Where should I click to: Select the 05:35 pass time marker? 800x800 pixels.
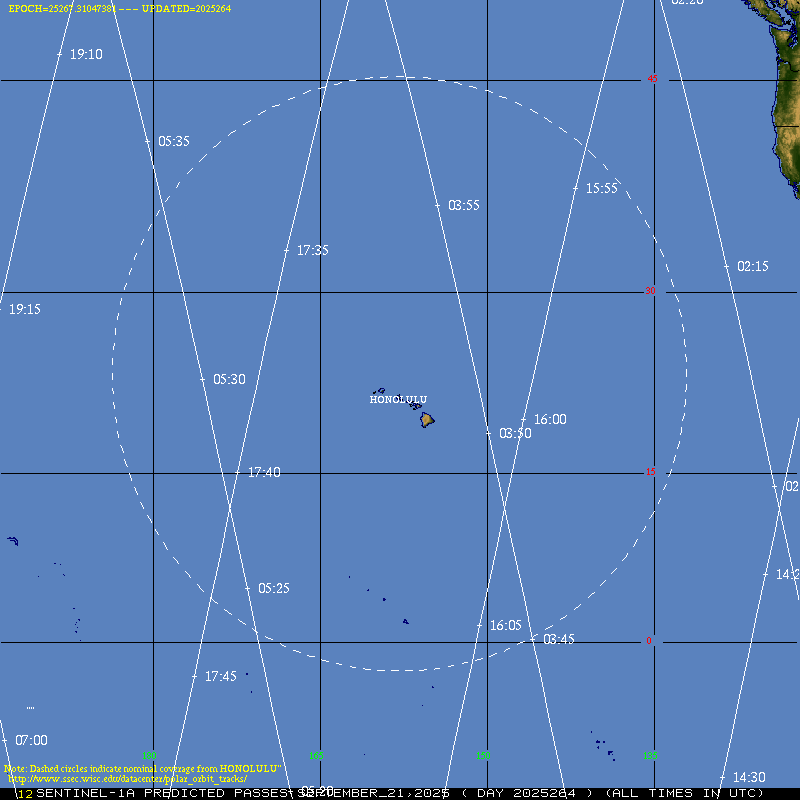tap(173, 142)
